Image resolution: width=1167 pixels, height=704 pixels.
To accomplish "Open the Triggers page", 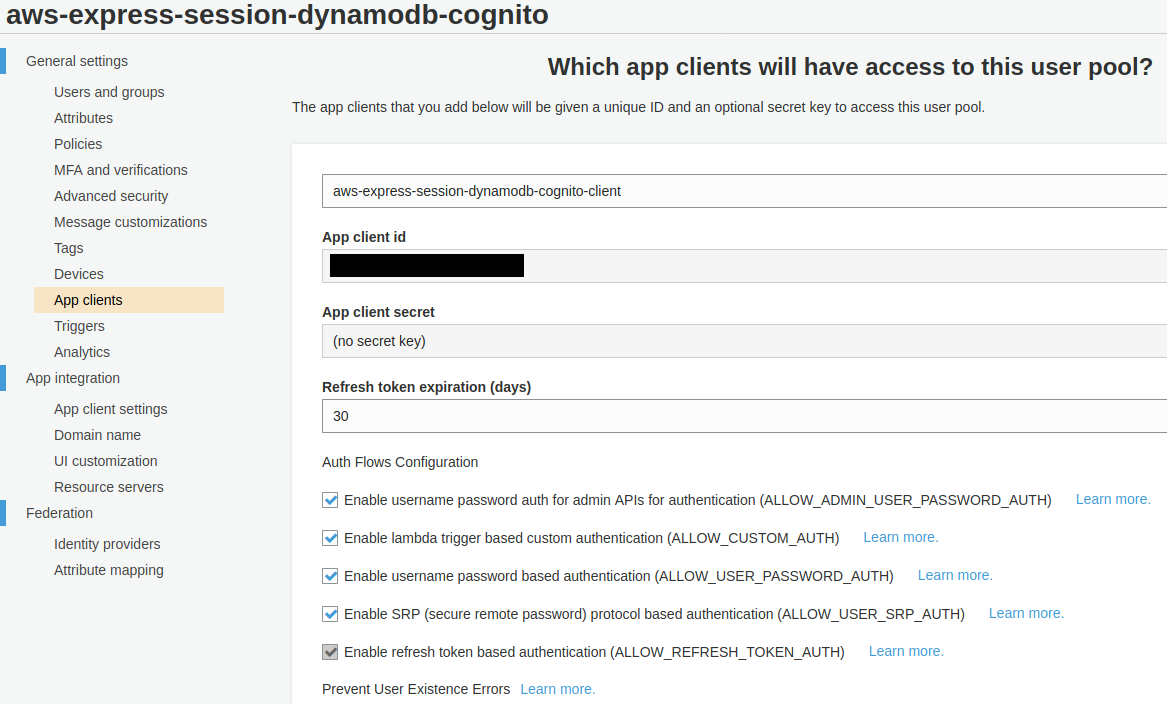I will point(79,327).
